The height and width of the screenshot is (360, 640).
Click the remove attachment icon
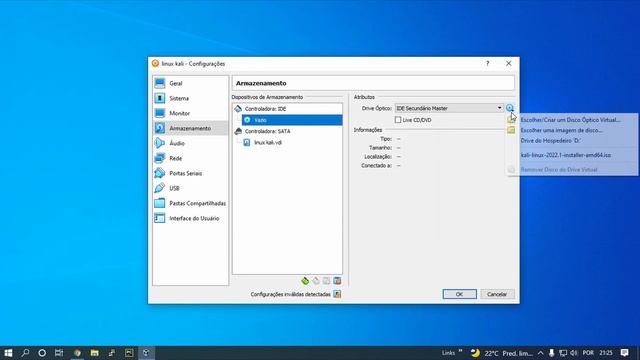tap(337, 281)
